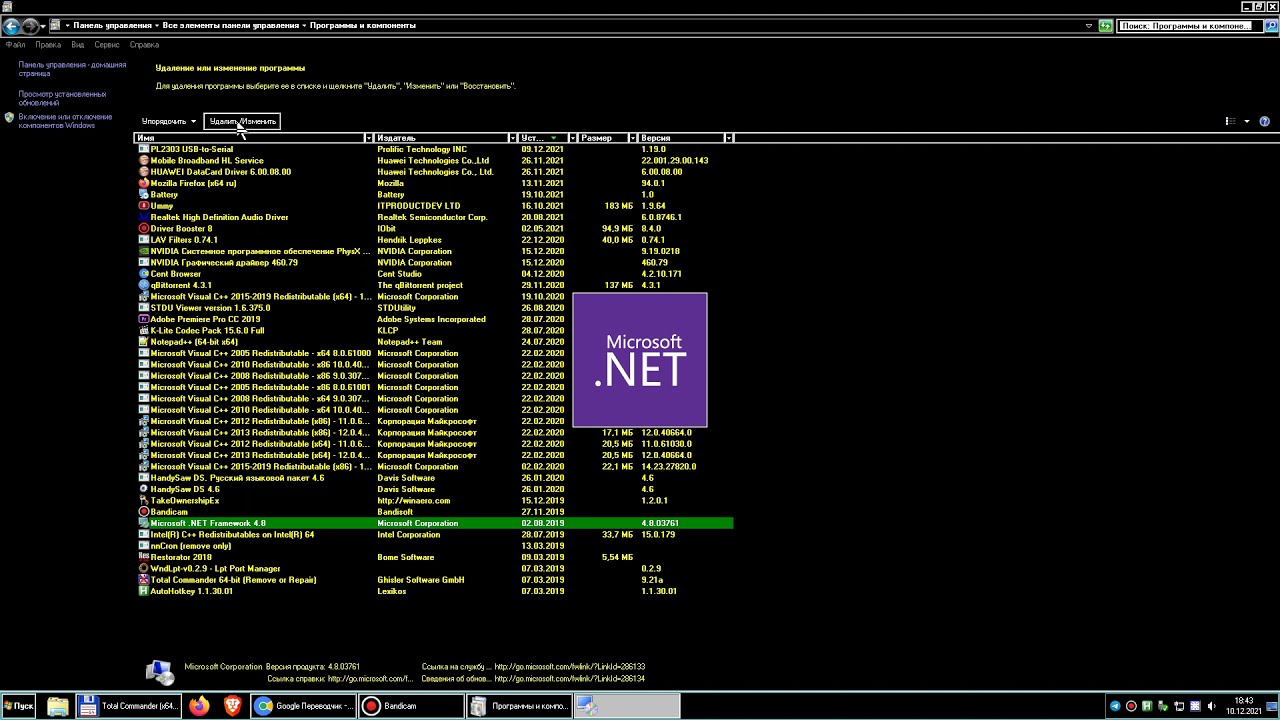Open the view options dropdown arrow
1280x720 pixels.
point(1246,121)
